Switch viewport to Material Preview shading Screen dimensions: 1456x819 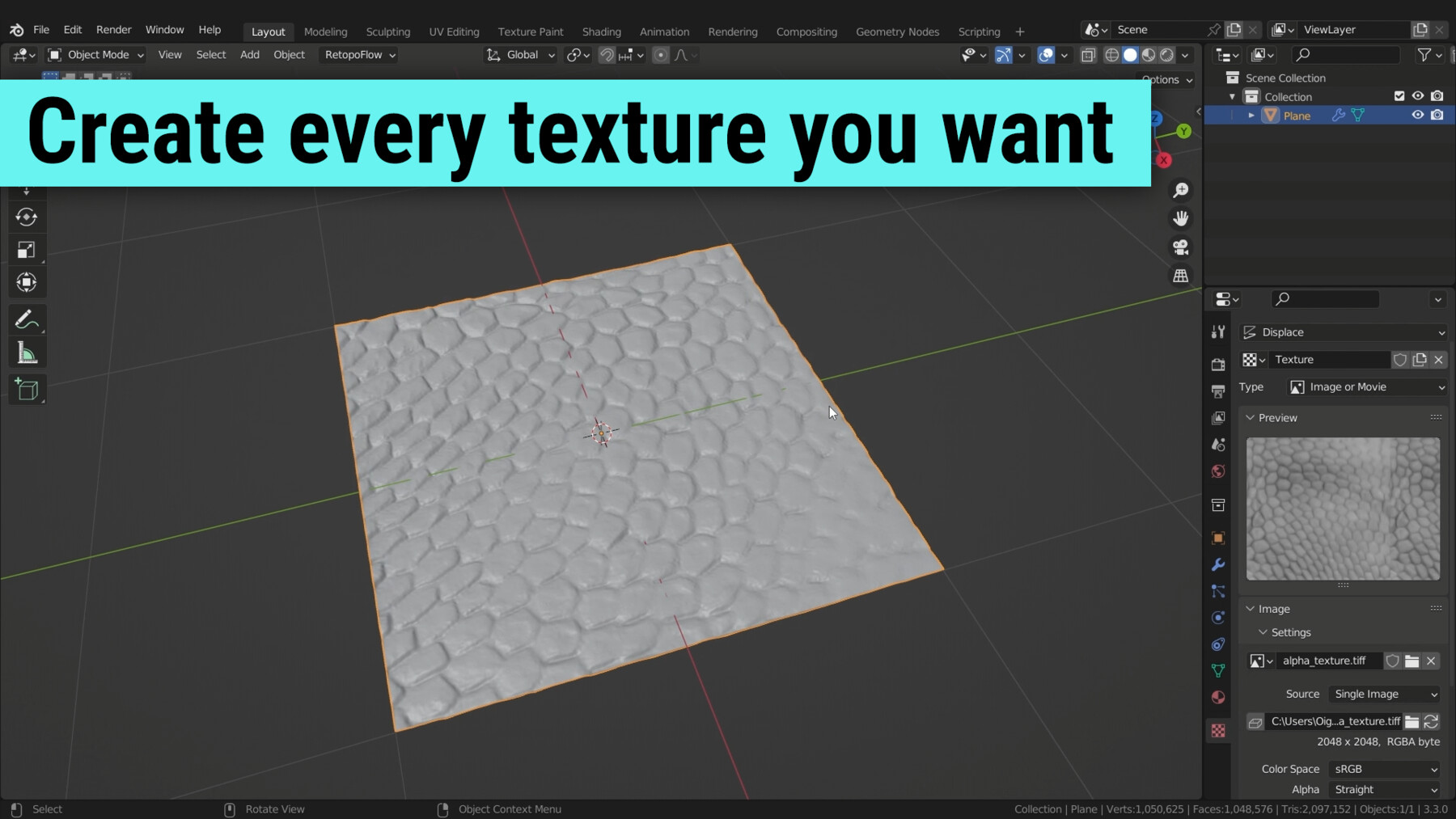1149,55
